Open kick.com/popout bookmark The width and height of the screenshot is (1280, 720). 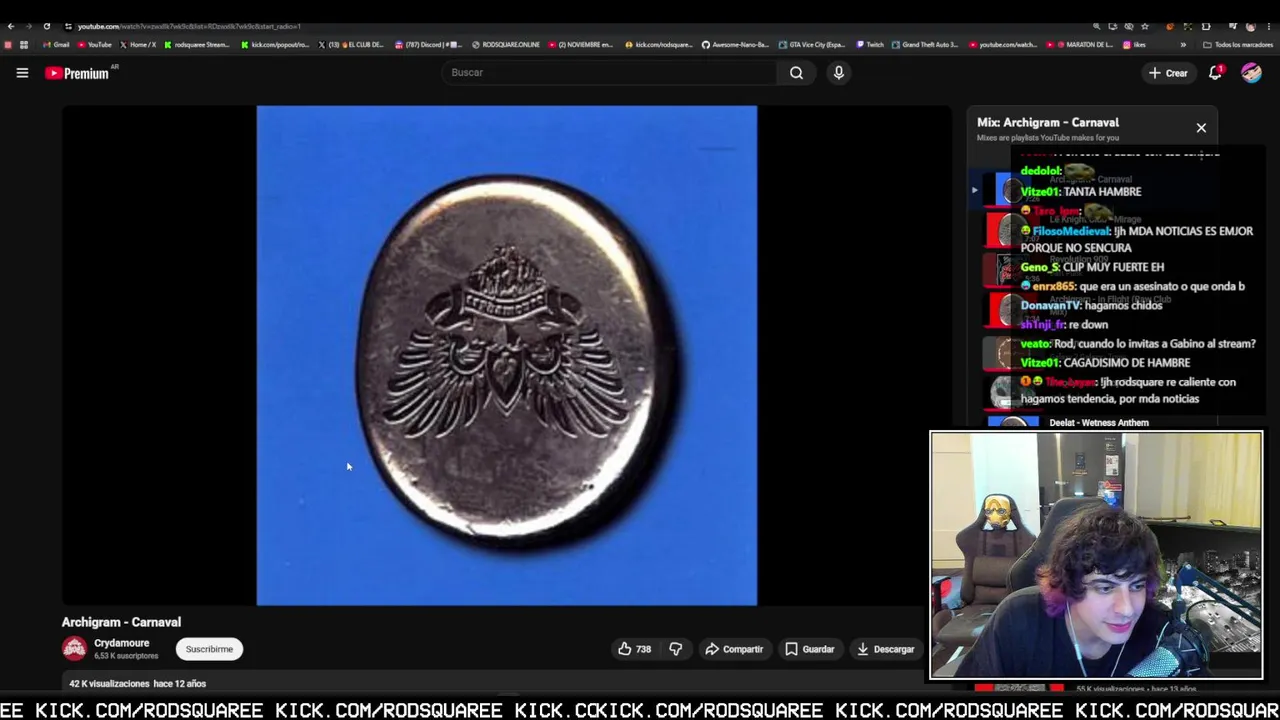(x=275, y=45)
